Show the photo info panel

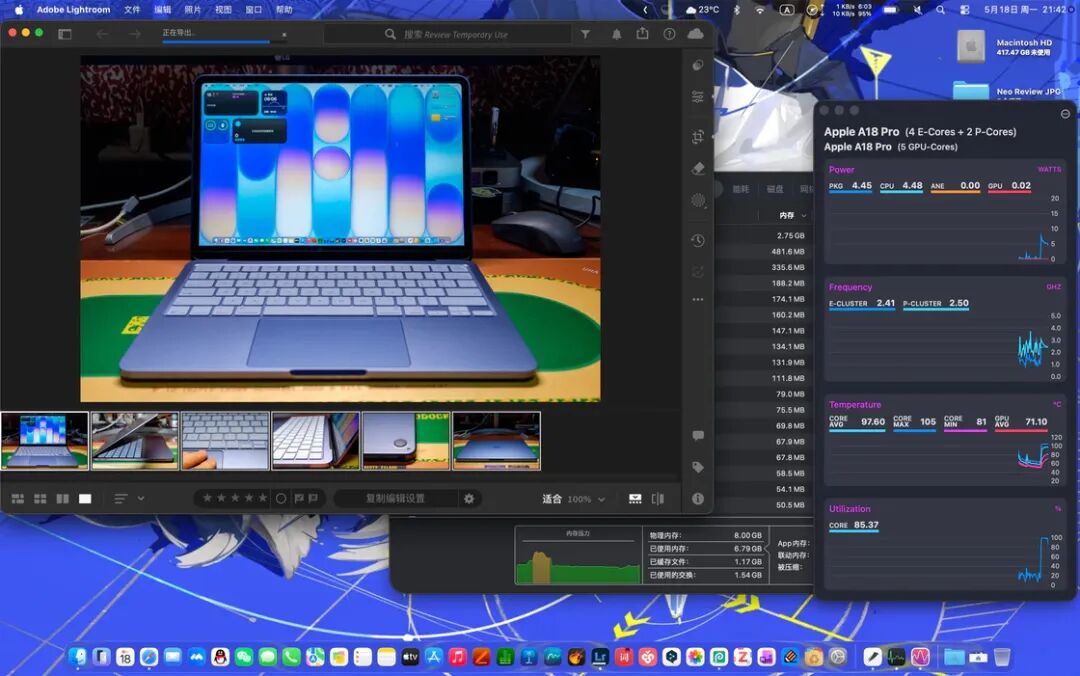pos(698,499)
